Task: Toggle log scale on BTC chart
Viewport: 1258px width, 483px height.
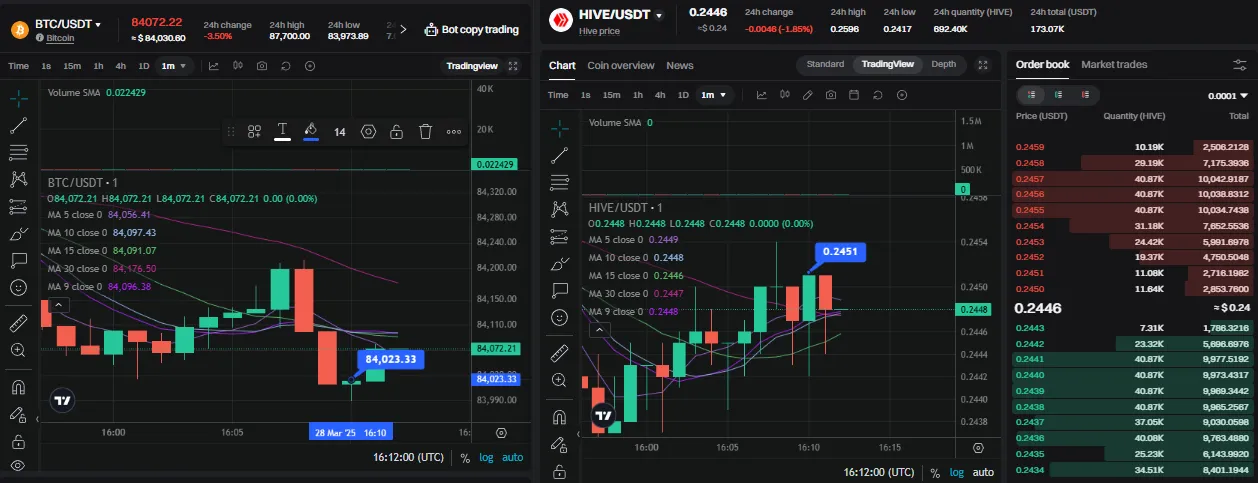Action: pos(486,457)
